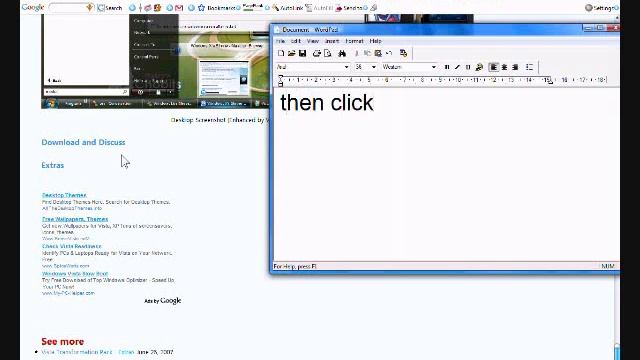
Task: Open Bookmarks star in Google toolbar
Action: pyautogui.click(x=201, y=8)
